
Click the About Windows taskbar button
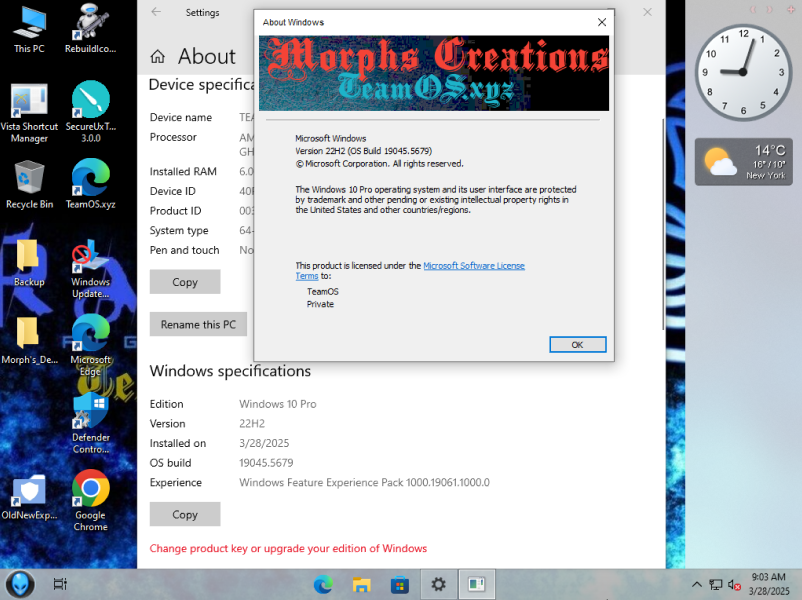coord(477,584)
